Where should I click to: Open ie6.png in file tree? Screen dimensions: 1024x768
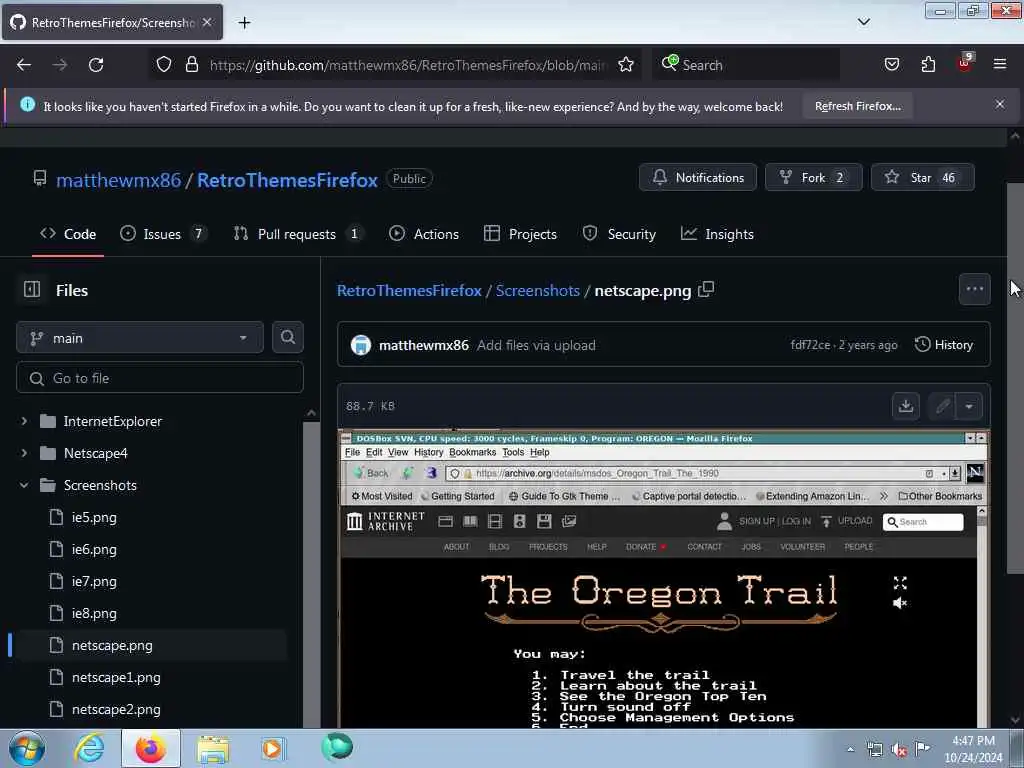[95, 549]
